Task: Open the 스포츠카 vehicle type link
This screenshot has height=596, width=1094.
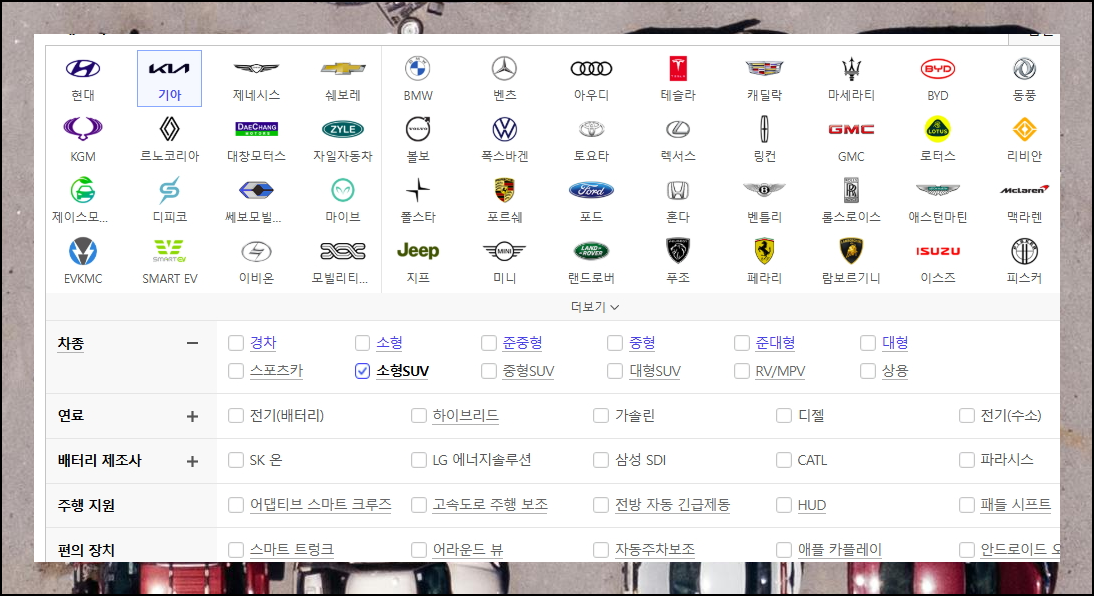Action: 276,371
